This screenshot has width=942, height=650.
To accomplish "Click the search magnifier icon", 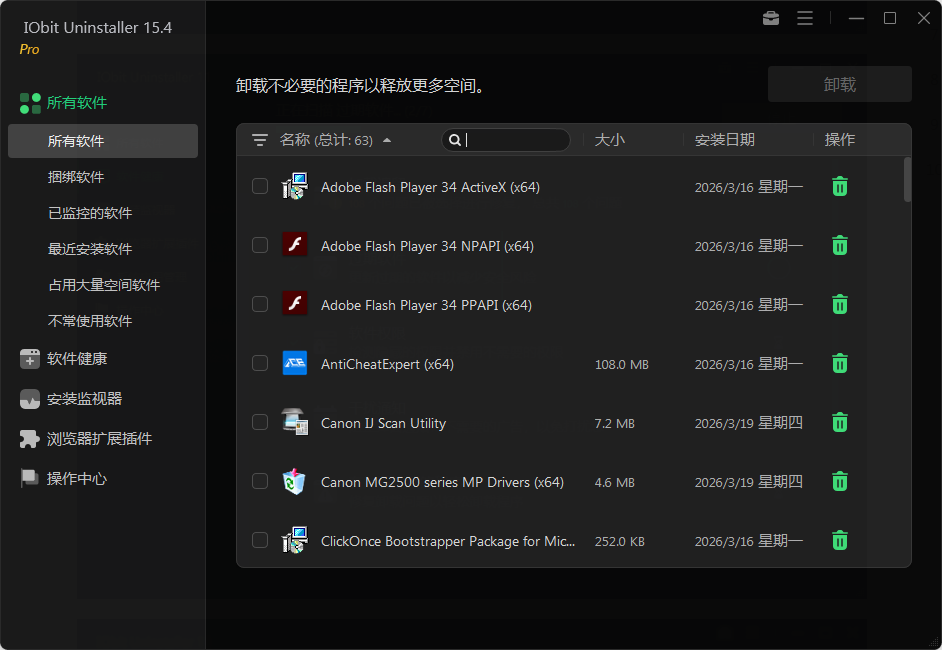I will tap(455, 140).
